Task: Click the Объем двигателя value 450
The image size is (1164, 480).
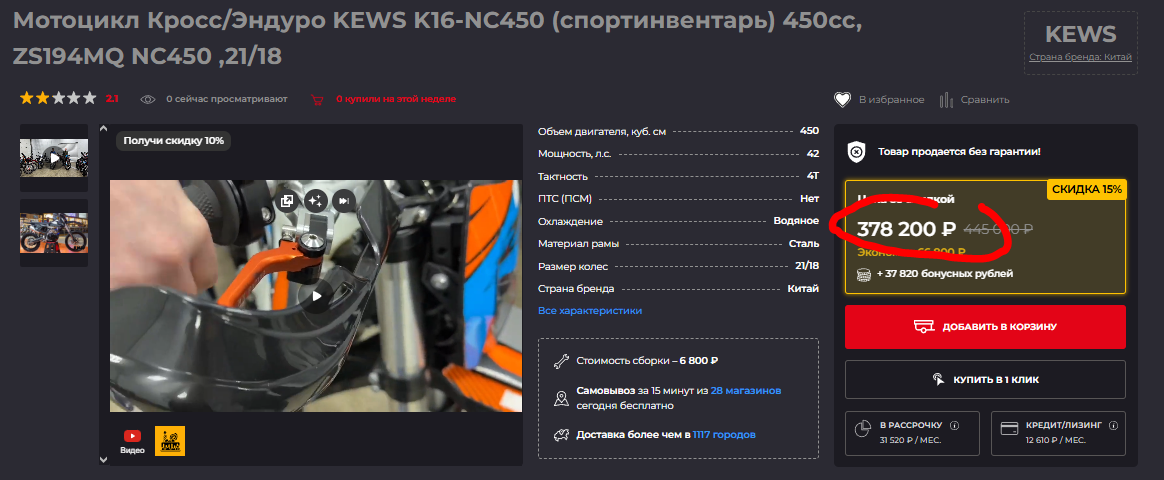Action: (x=809, y=131)
